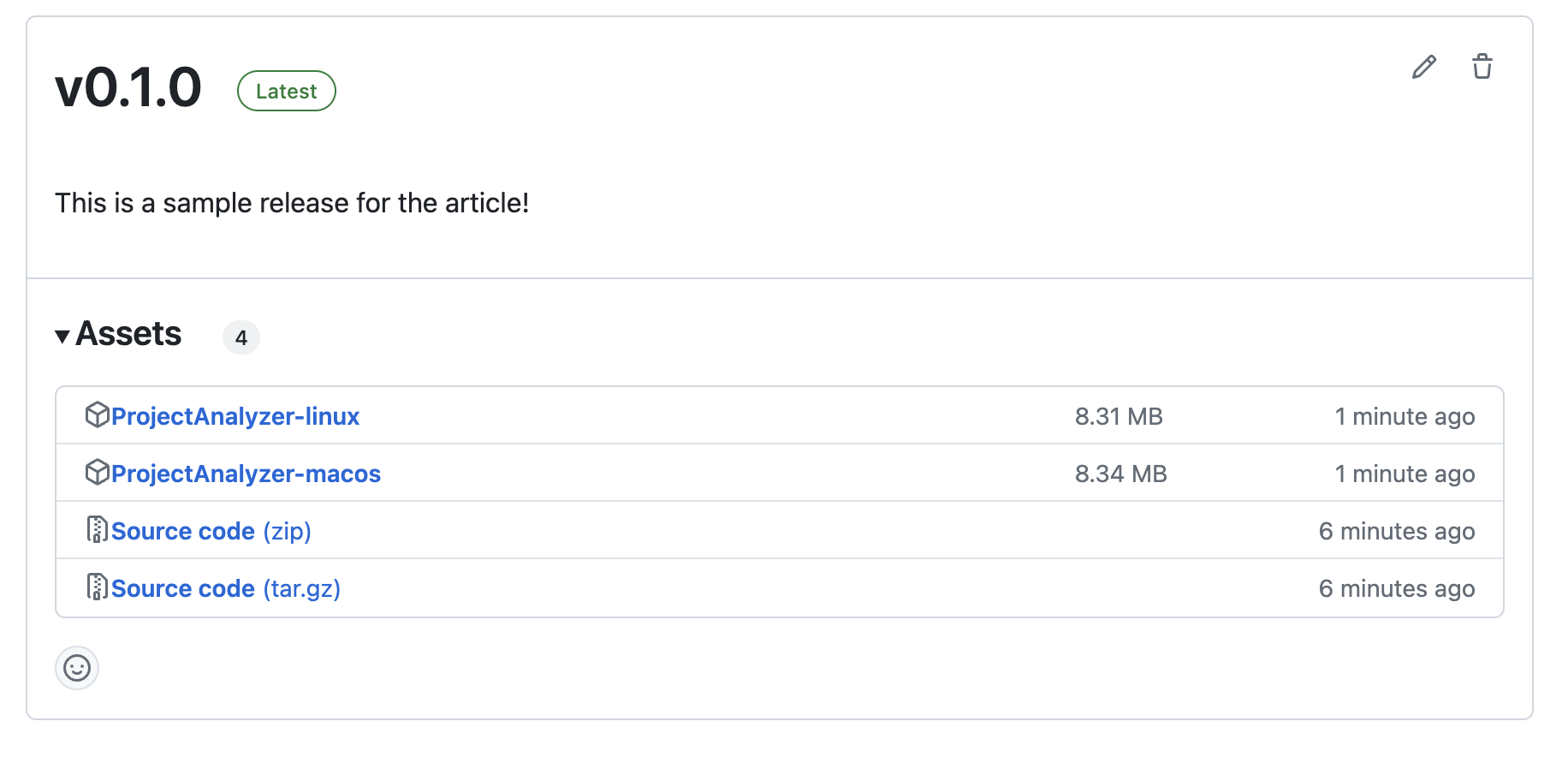1568x757 pixels.
Task: Click the 8.34 MB file size
Action: pyautogui.click(x=1121, y=474)
